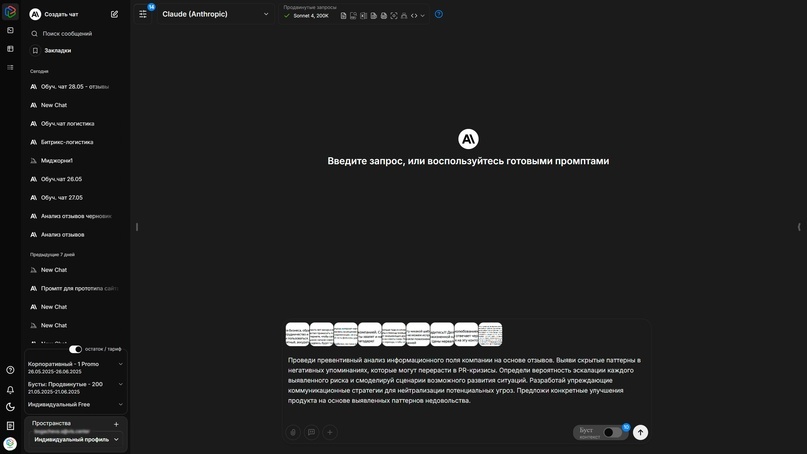Open the document icon below the moon
Image resolution: width=807 pixels, height=454 pixels.
coord(10,426)
